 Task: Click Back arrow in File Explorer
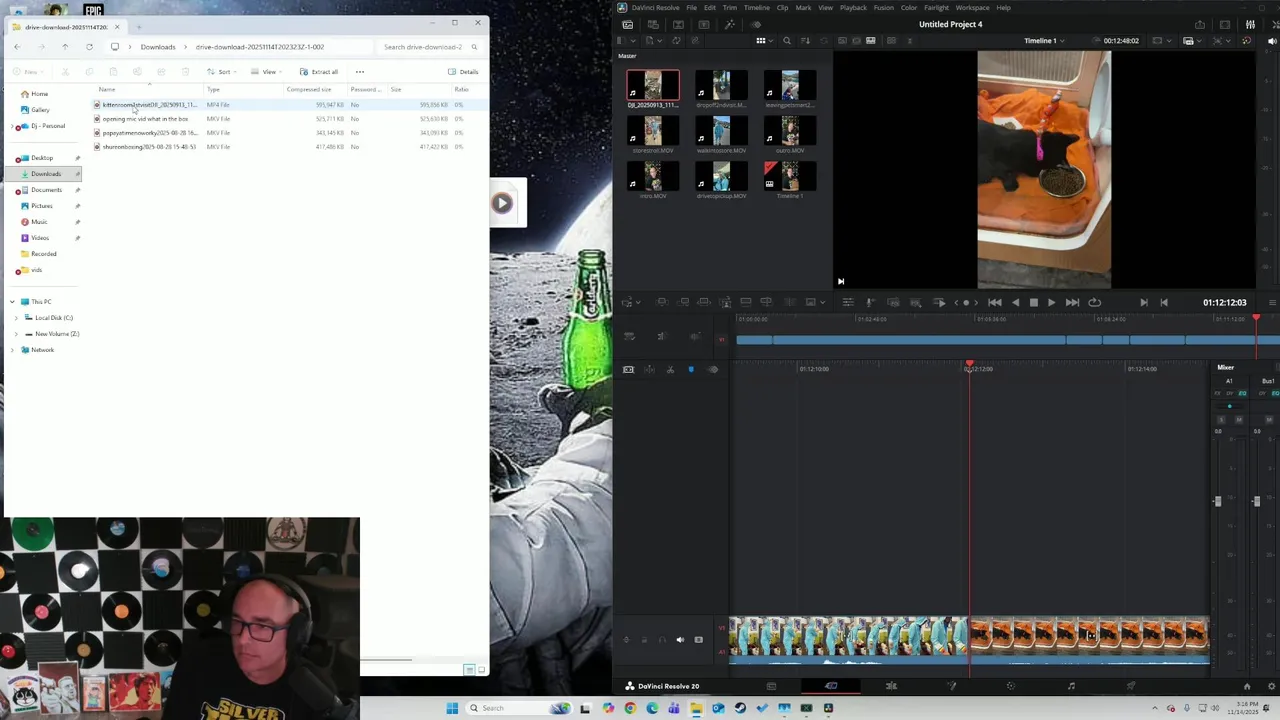click(x=17, y=47)
